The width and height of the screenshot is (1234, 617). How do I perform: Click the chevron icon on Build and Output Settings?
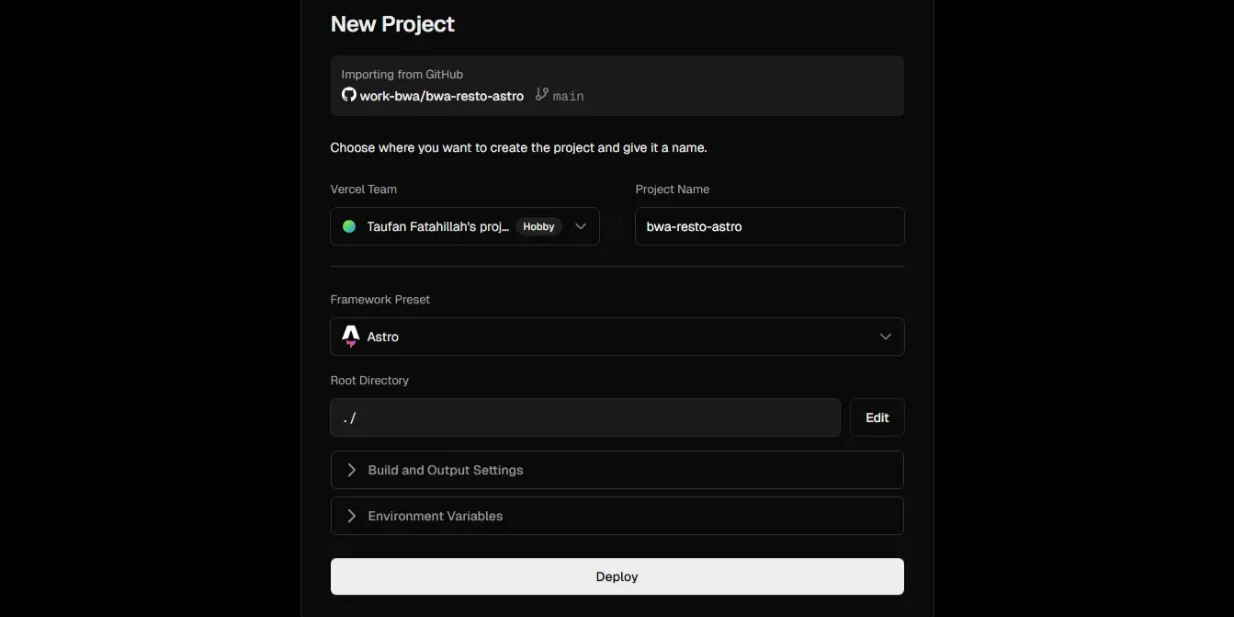click(351, 469)
